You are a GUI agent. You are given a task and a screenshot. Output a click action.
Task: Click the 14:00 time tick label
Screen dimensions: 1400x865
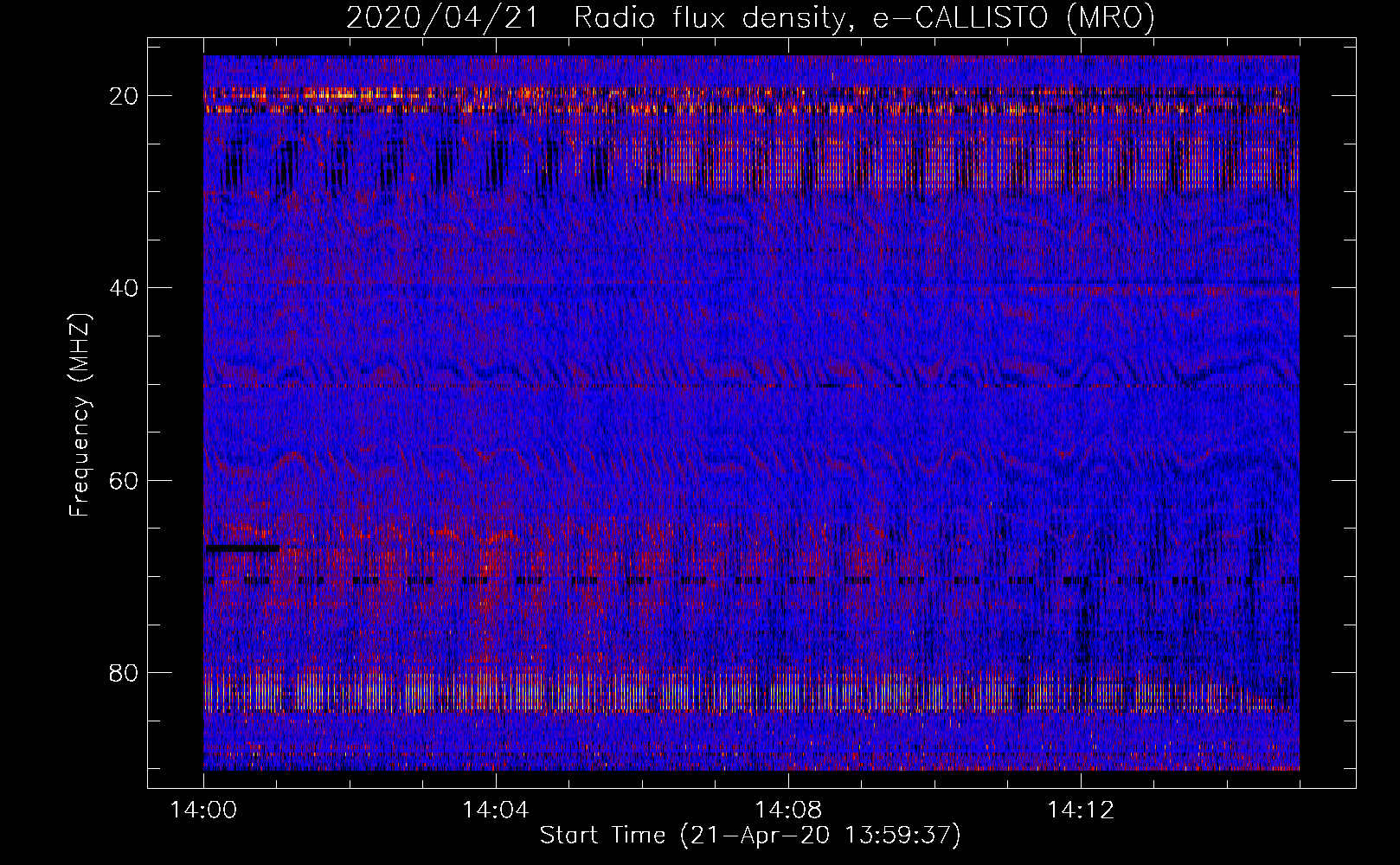(203, 811)
